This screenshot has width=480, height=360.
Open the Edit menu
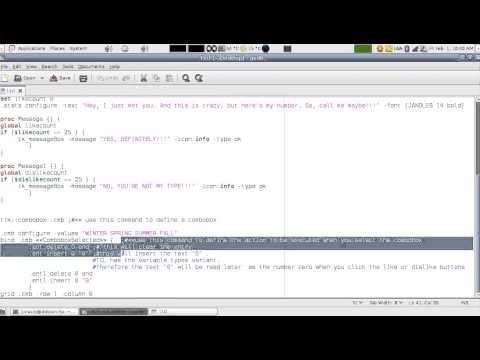coord(17,67)
